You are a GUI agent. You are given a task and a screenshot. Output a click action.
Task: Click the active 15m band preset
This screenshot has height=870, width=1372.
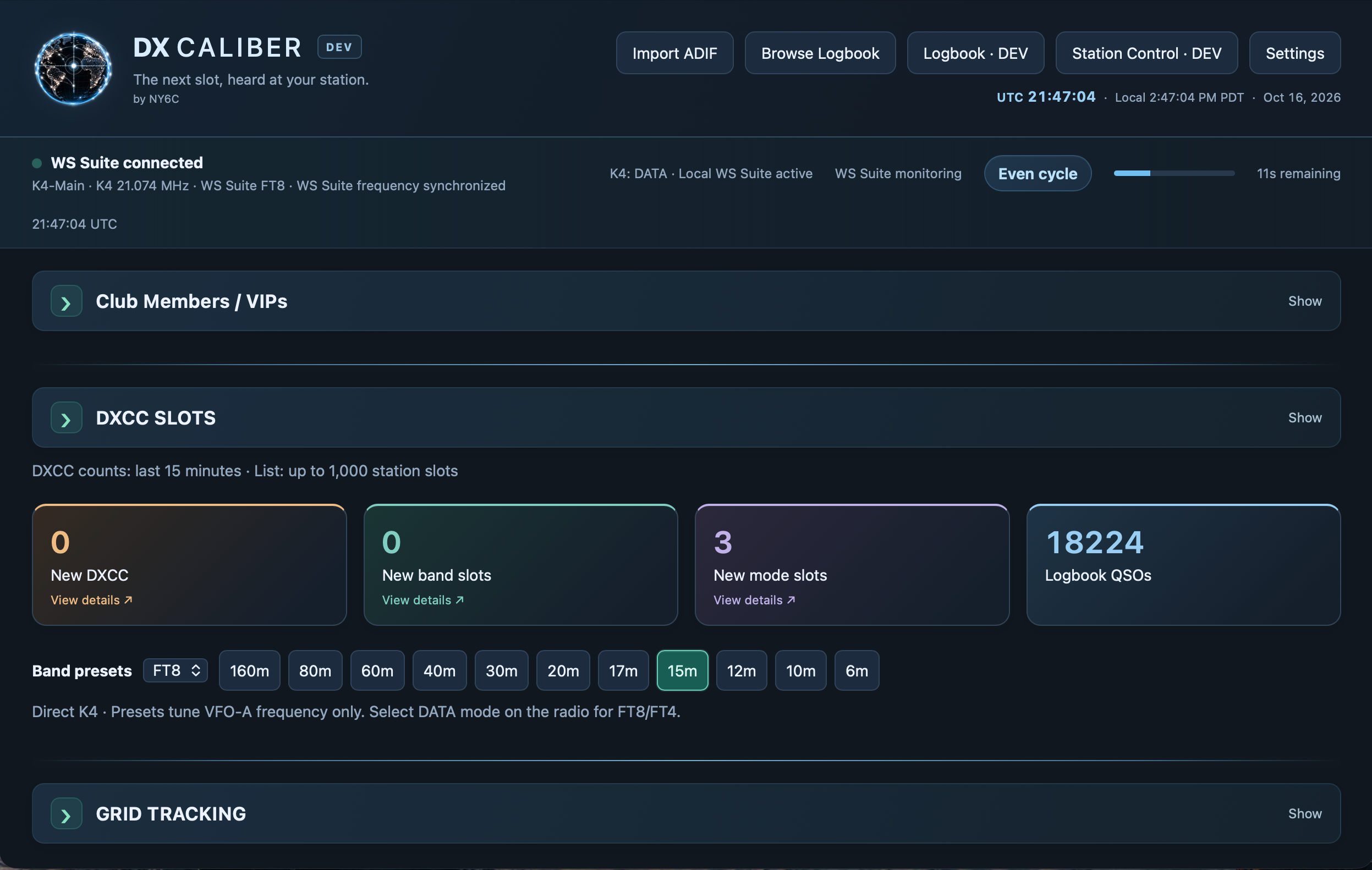coord(682,670)
